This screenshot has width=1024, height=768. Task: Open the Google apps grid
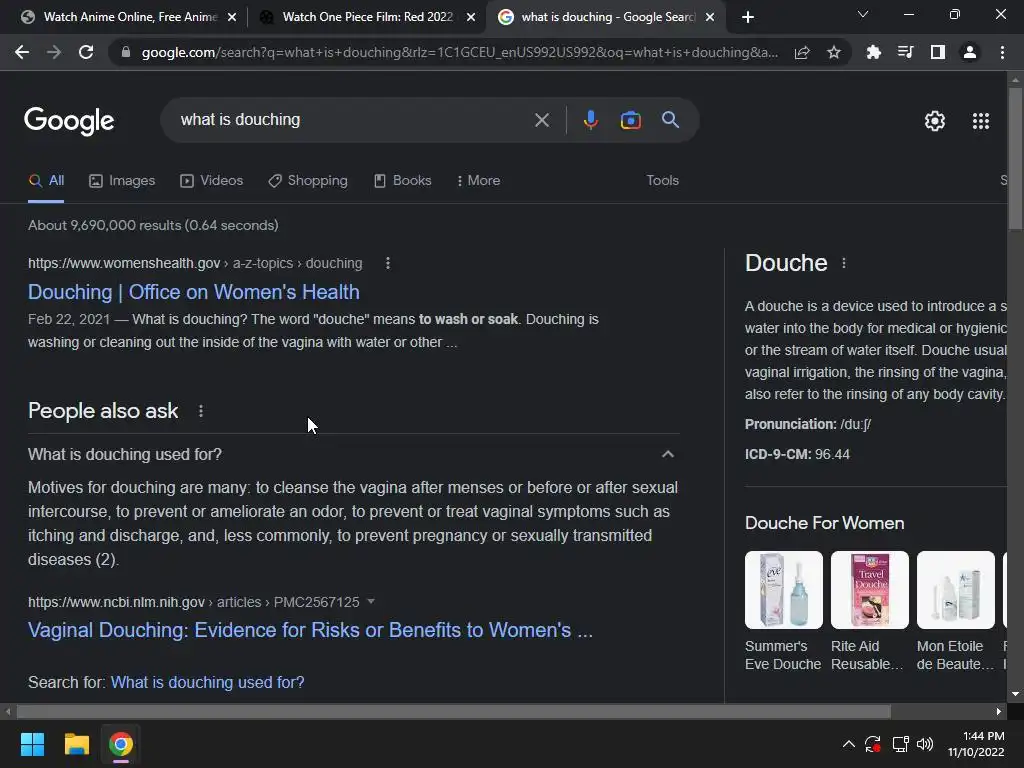coord(981,121)
